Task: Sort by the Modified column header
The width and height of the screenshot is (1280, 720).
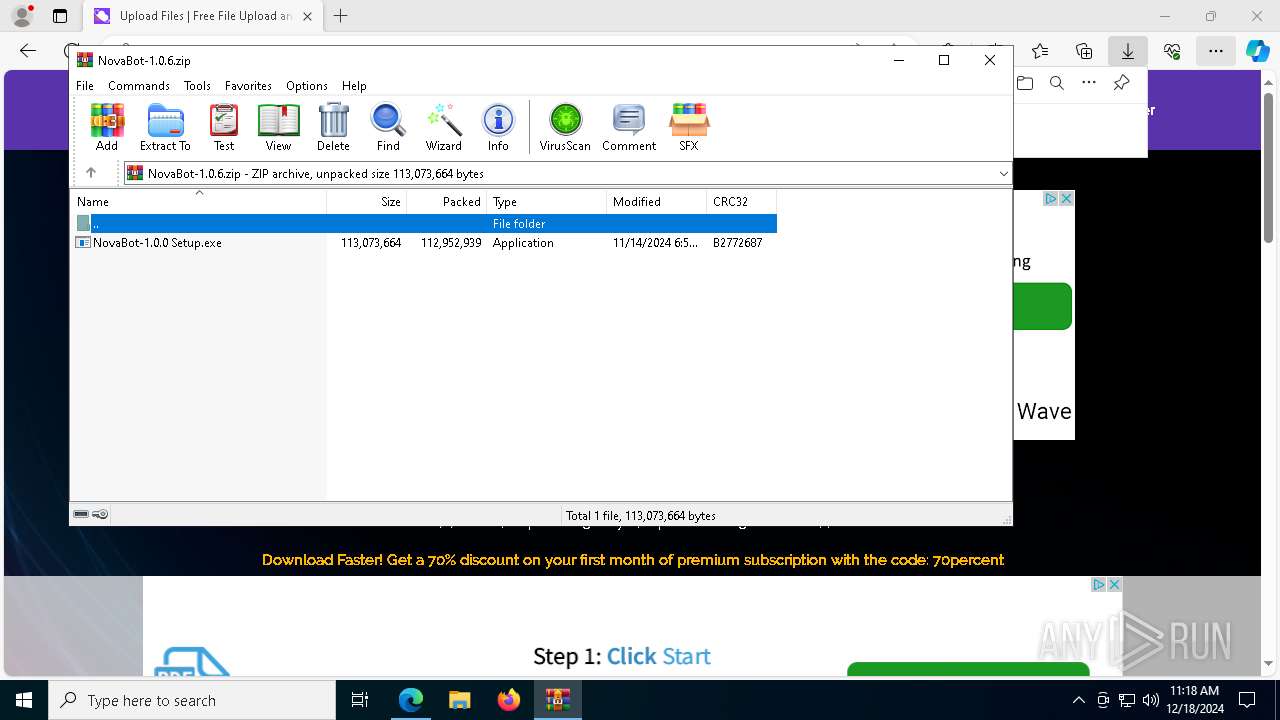Action: coord(657,201)
